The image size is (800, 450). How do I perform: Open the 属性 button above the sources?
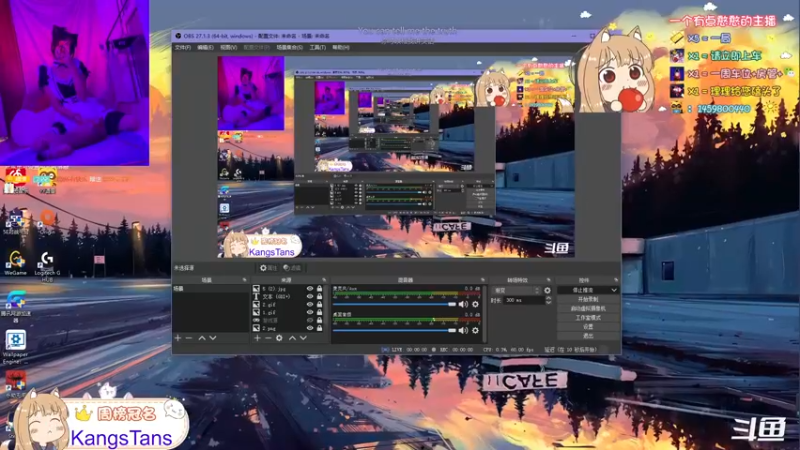click(268, 268)
